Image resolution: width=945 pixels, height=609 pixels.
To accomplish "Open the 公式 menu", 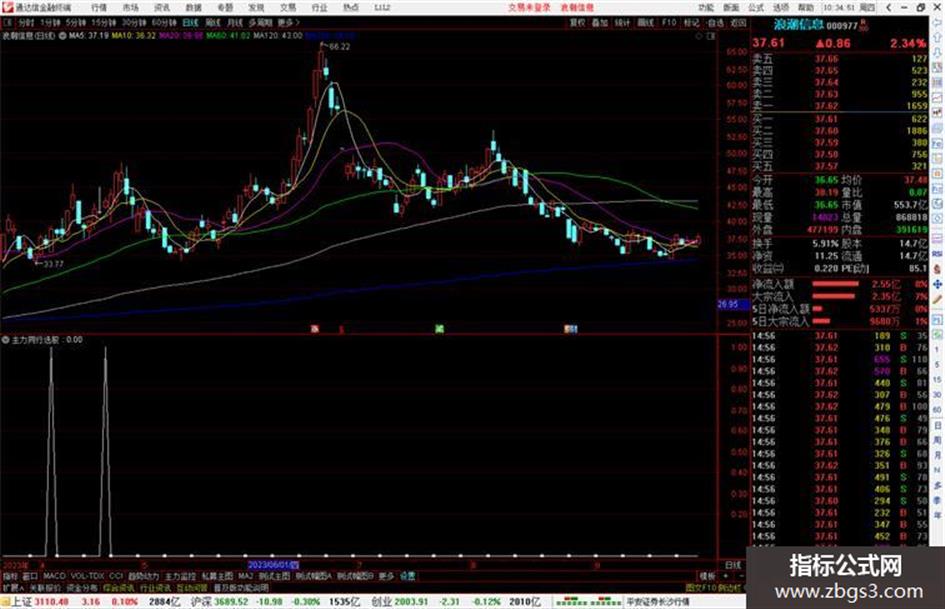I will coord(756,7).
